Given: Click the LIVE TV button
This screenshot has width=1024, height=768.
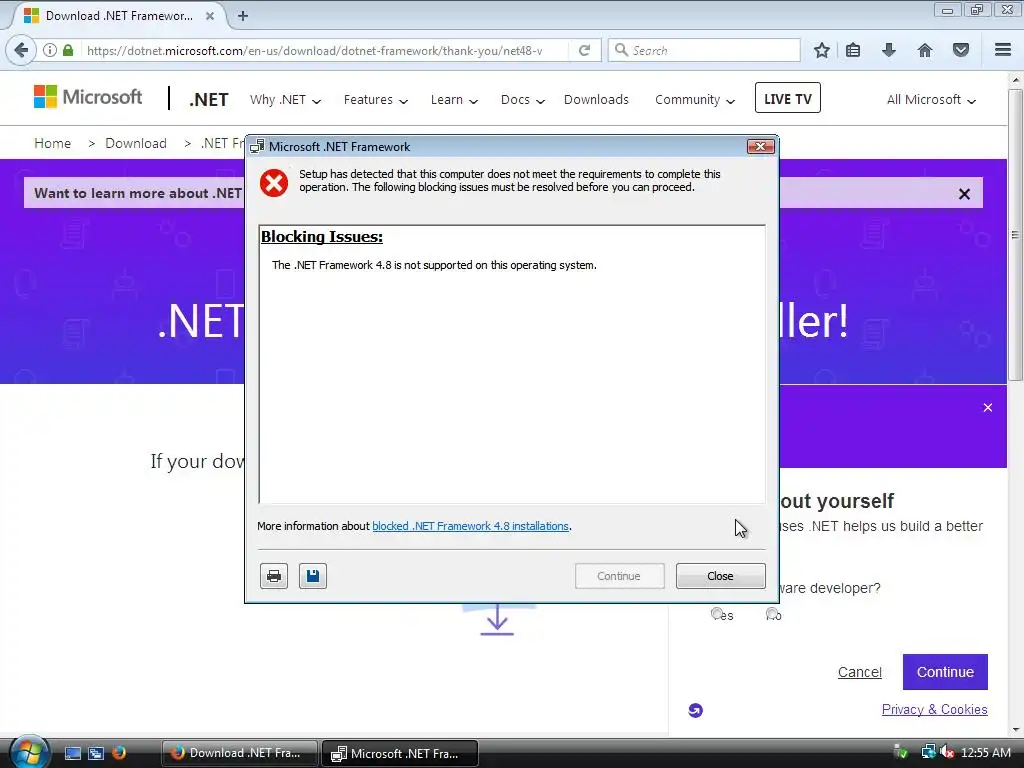Looking at the screenshot, I should (788, 98).
